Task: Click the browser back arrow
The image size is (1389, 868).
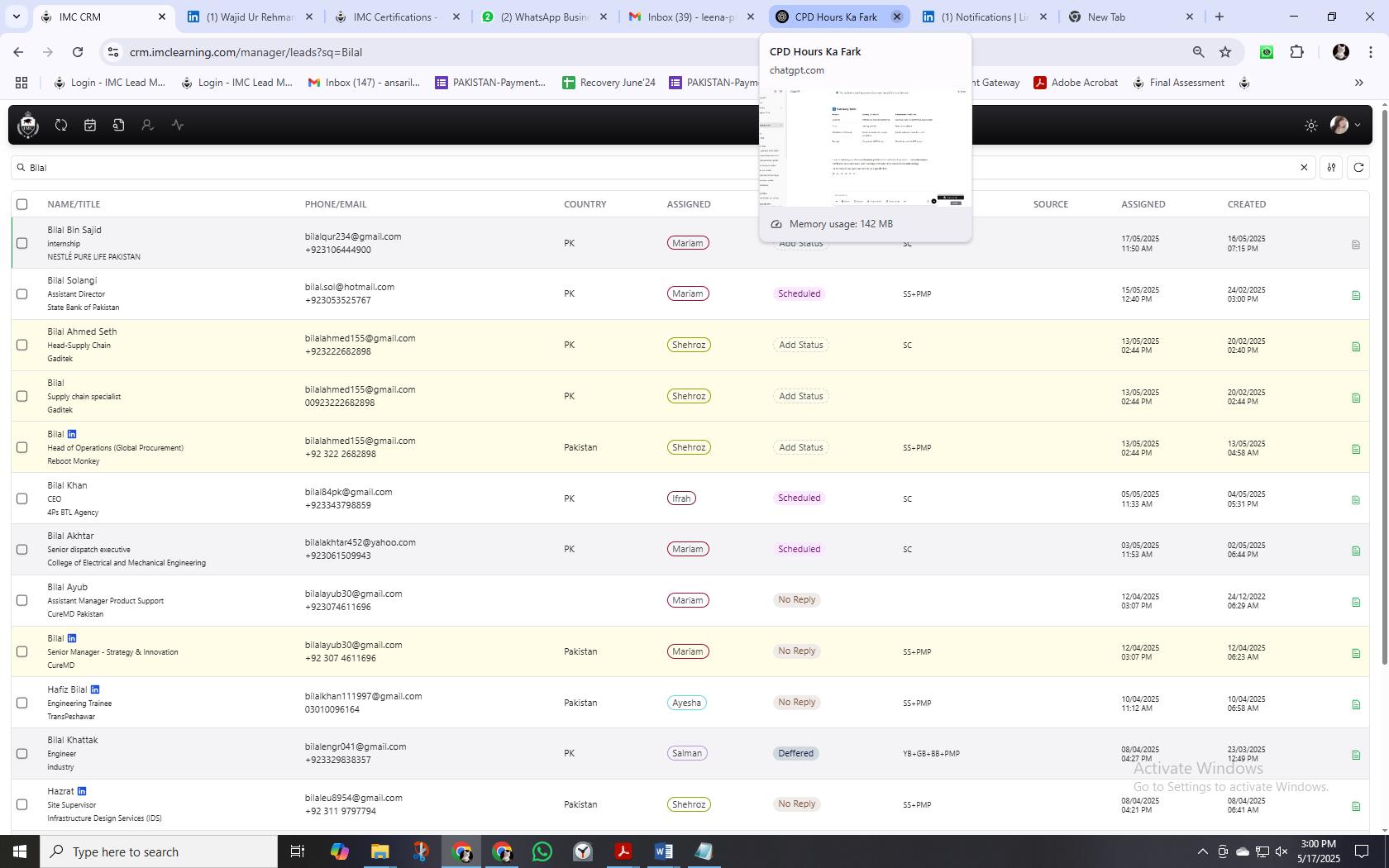Action: click(18, 52)
